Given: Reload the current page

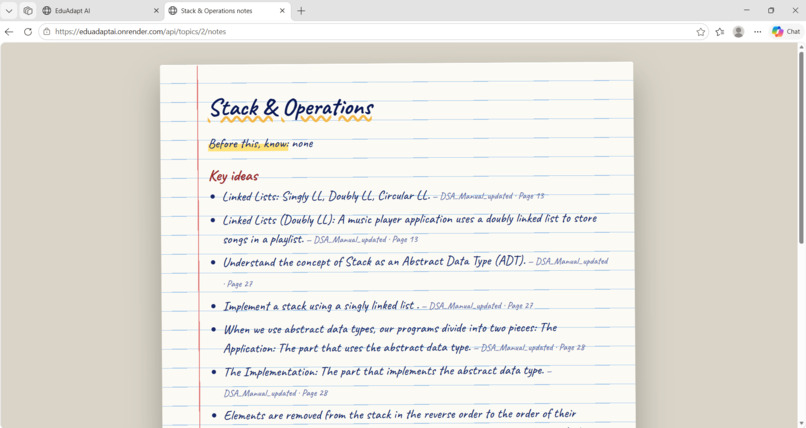Looking at the screenshot, I should (x=28, y=32).
